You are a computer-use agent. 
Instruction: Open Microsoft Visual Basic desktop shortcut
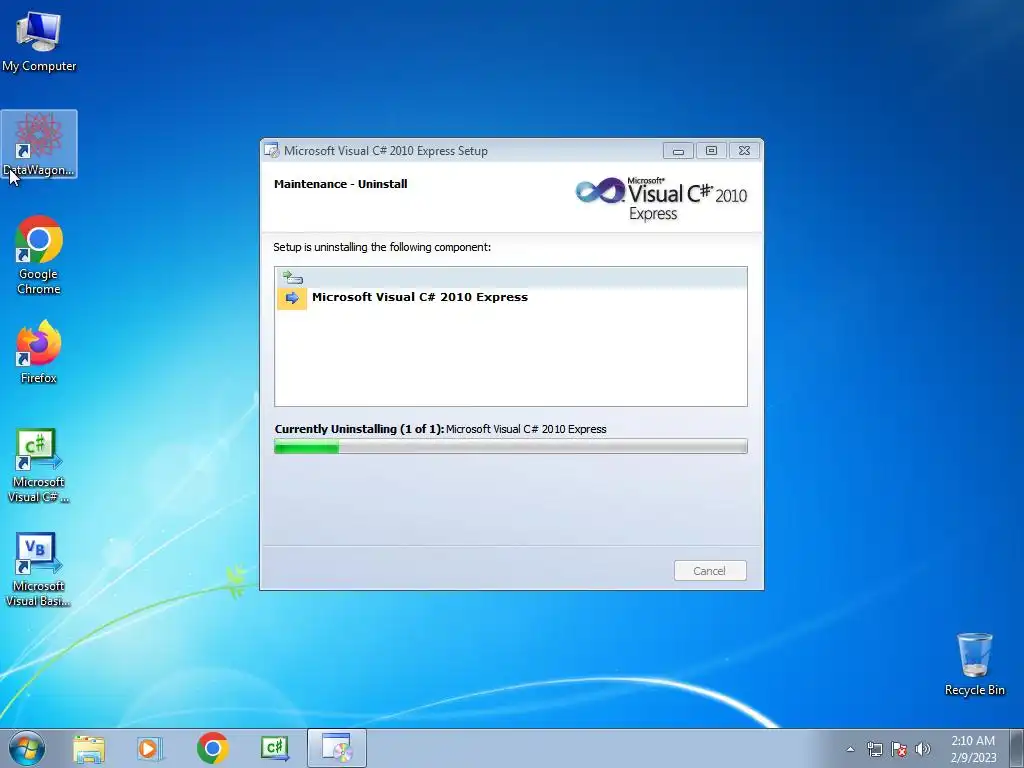tap(39, 569)
